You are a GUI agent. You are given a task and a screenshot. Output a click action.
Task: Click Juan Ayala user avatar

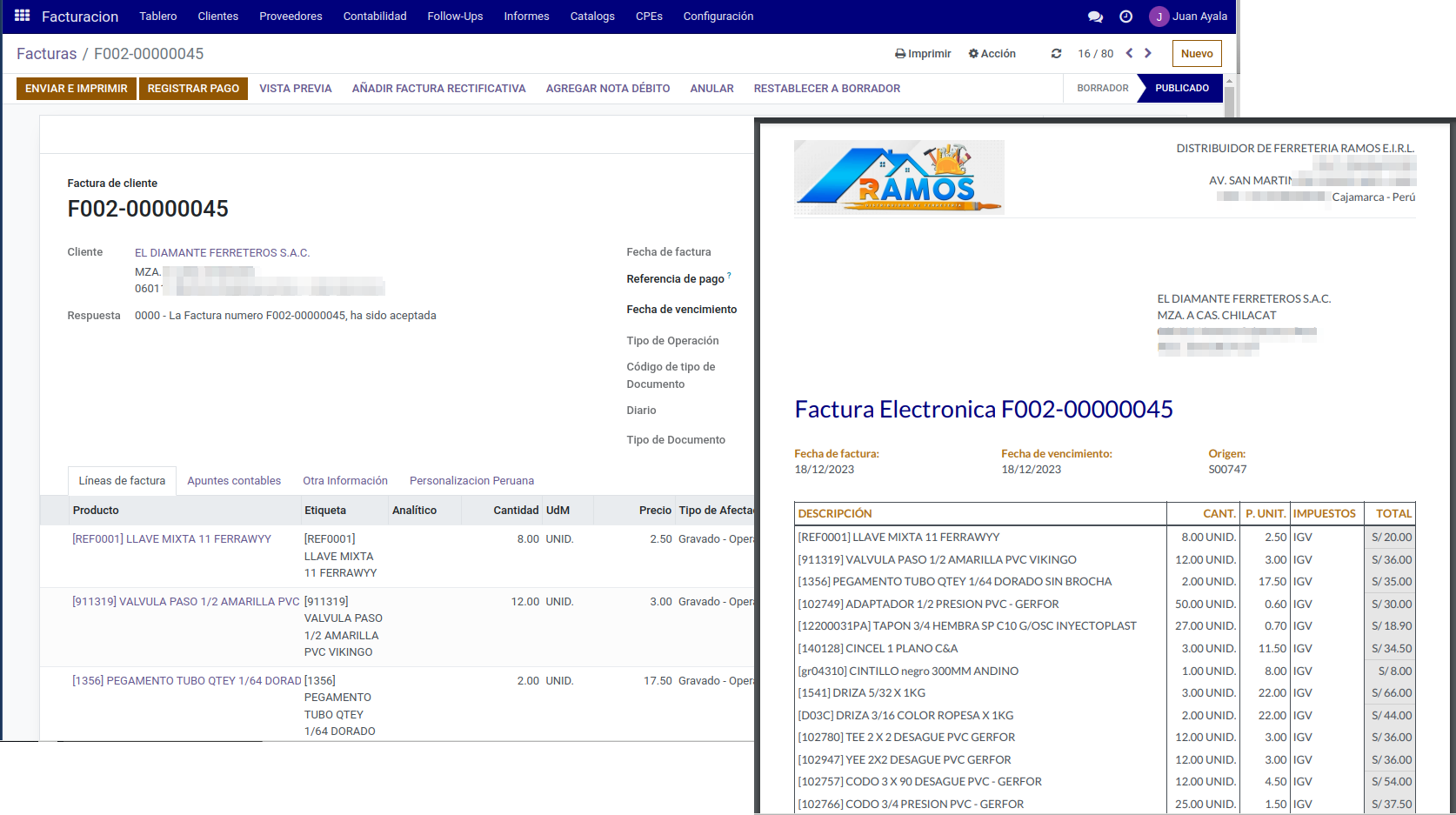pyautogui.click(x=1159, y=17)
